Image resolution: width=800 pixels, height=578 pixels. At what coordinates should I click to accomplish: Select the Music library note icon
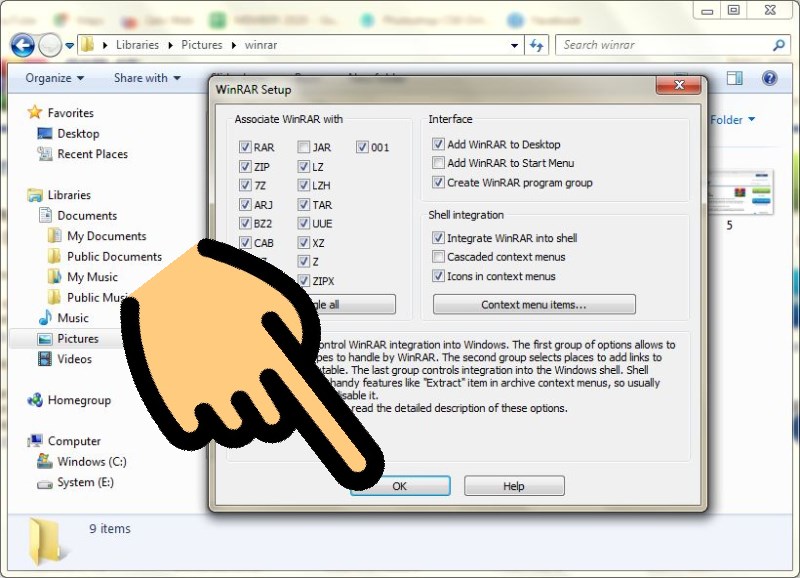coord(45,317)
